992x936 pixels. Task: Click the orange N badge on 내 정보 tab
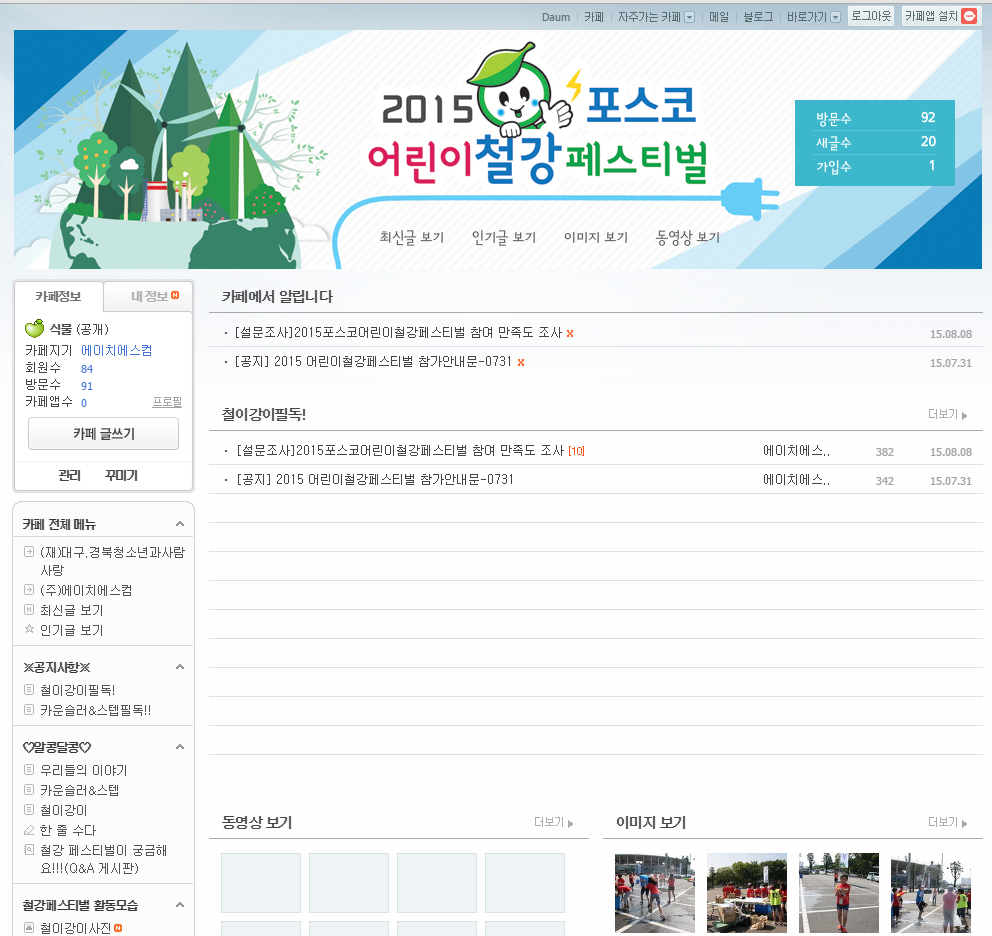click(175, 295)
